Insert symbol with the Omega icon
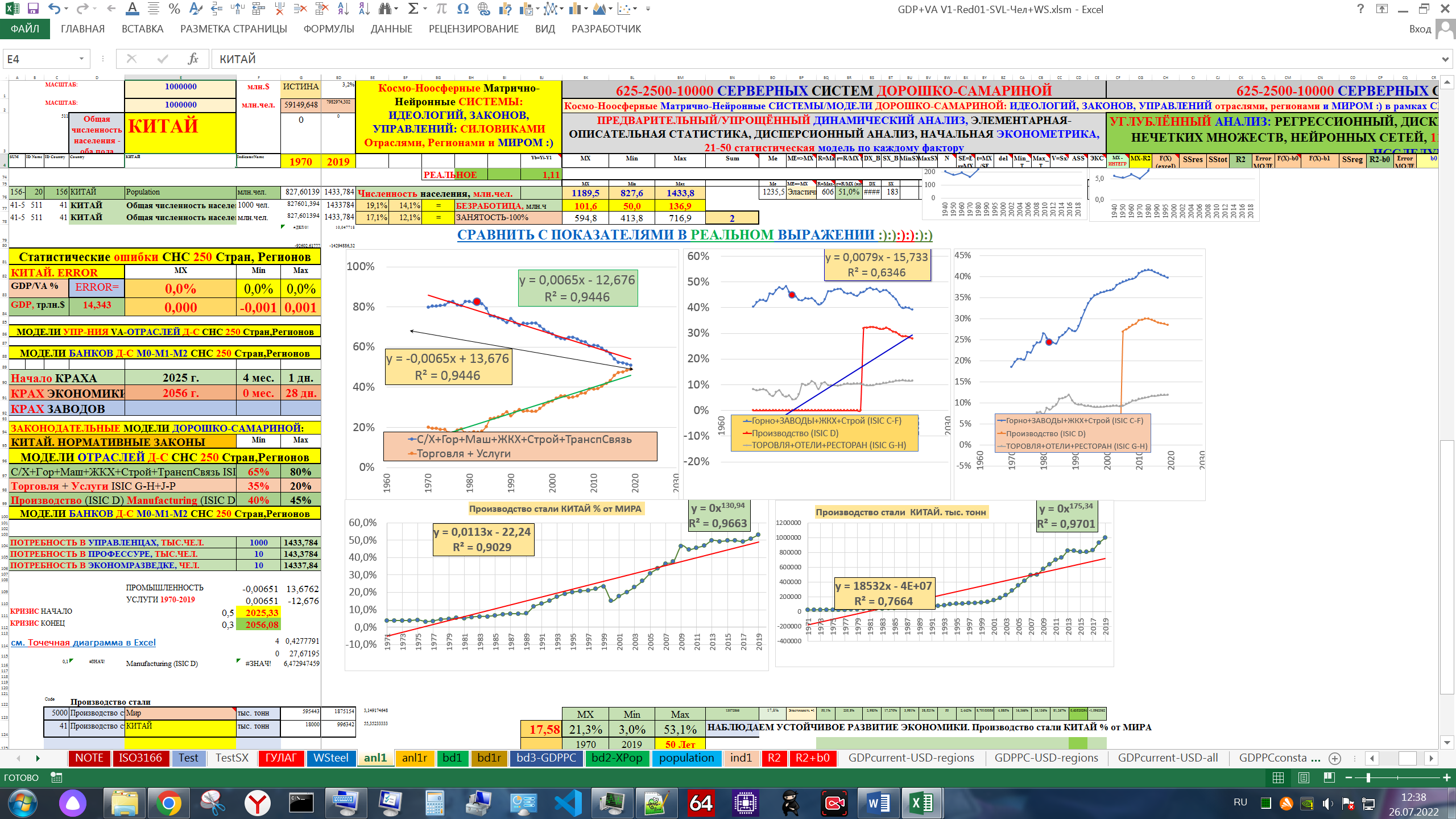Screen dimensions: 1456x819 click(x=462, y=9)
